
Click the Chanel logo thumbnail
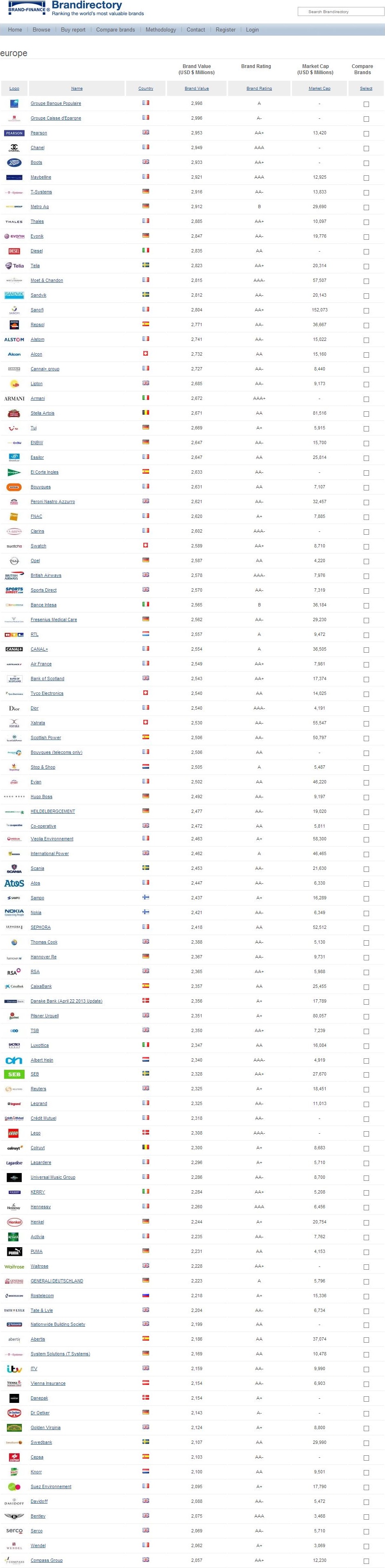[14, 148]
